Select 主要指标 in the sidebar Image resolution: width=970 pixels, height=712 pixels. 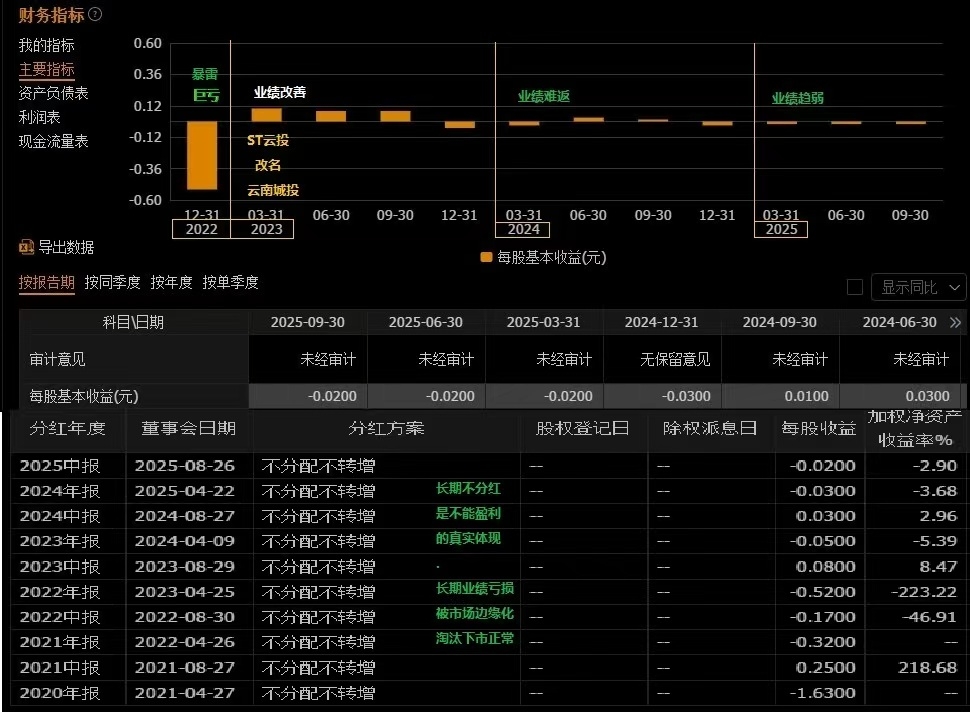click(x=46, y=69)
